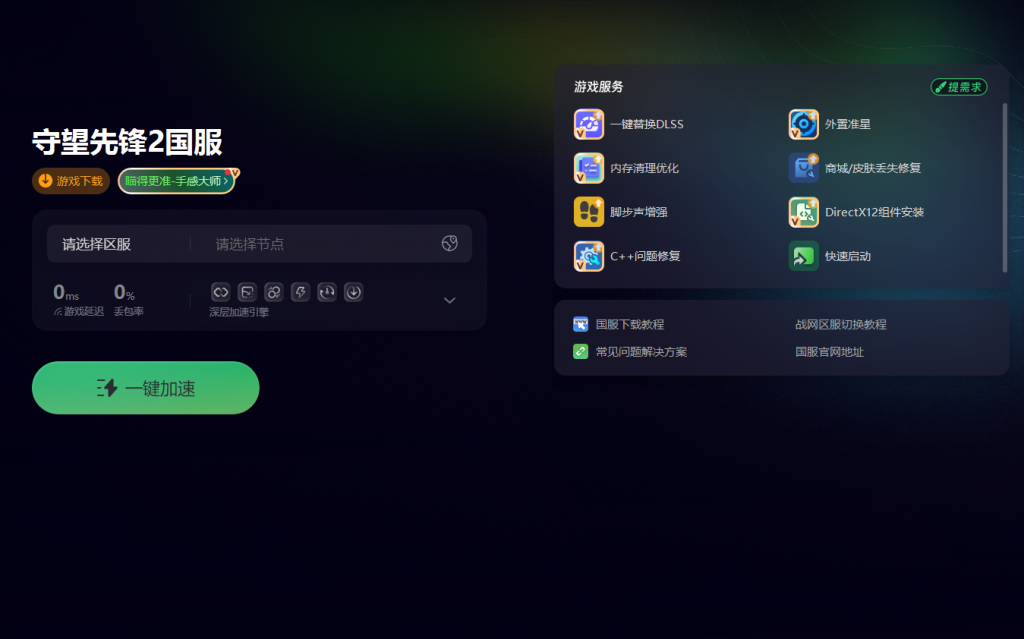Click the green 提需求 feedback button

(x=959, y=87)
